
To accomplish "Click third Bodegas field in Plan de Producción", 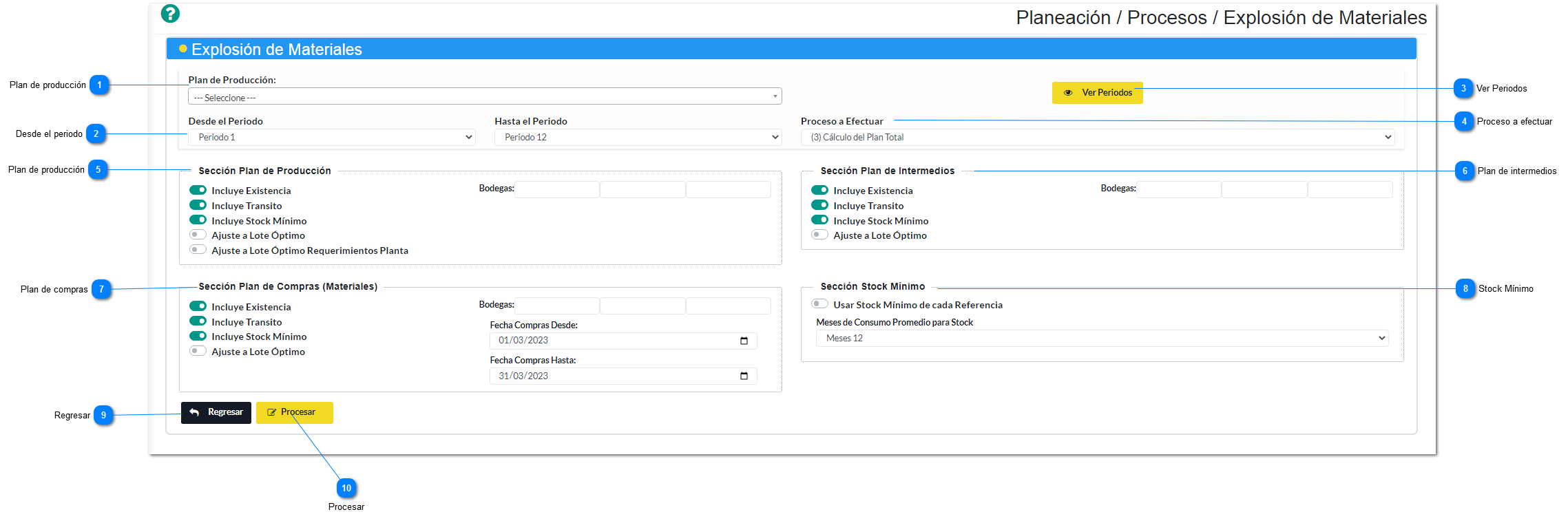I will 729,189.
